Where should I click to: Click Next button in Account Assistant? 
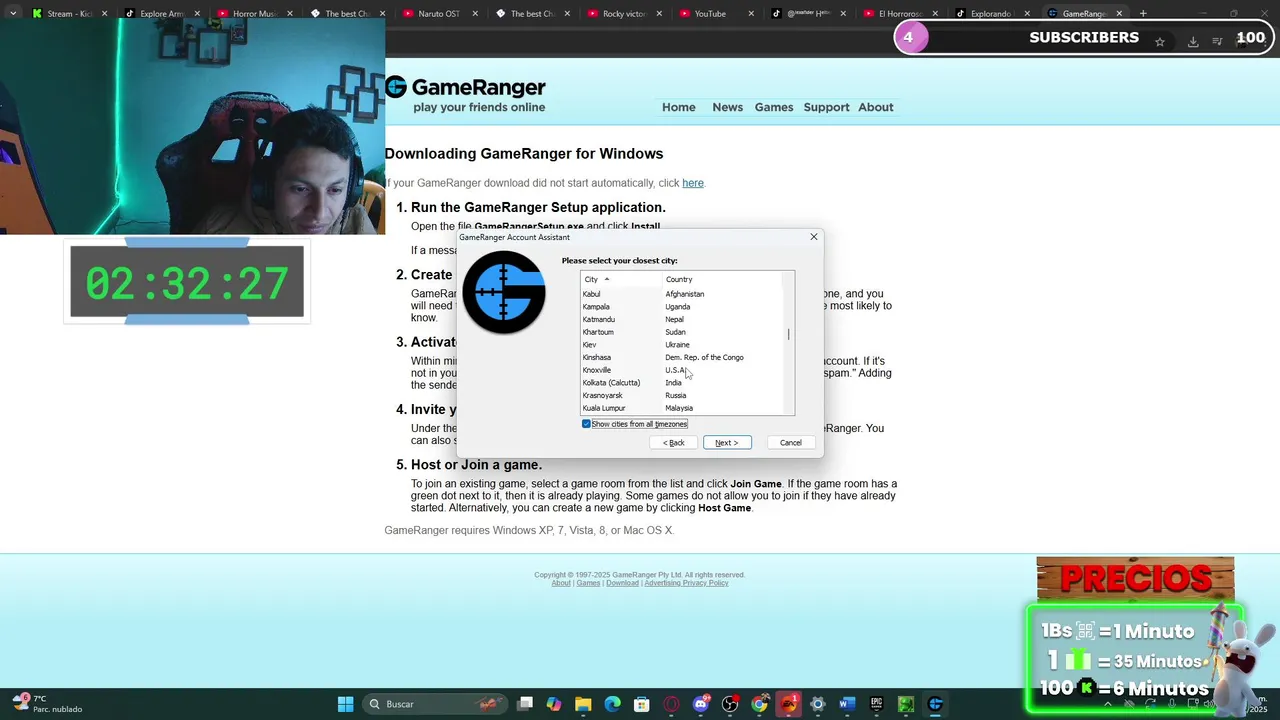pyautogui.click(x=727, y=442)
